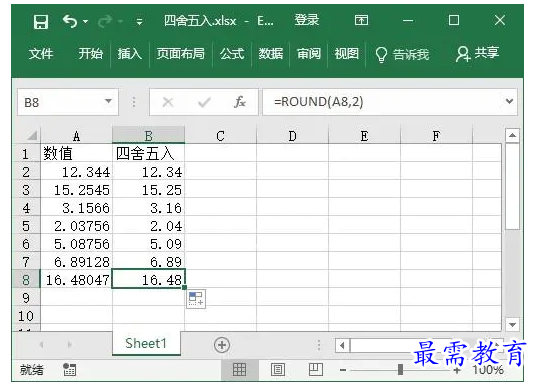
Task: Click vertical scrollbar down arrow
Action: [x=512, y=325]
